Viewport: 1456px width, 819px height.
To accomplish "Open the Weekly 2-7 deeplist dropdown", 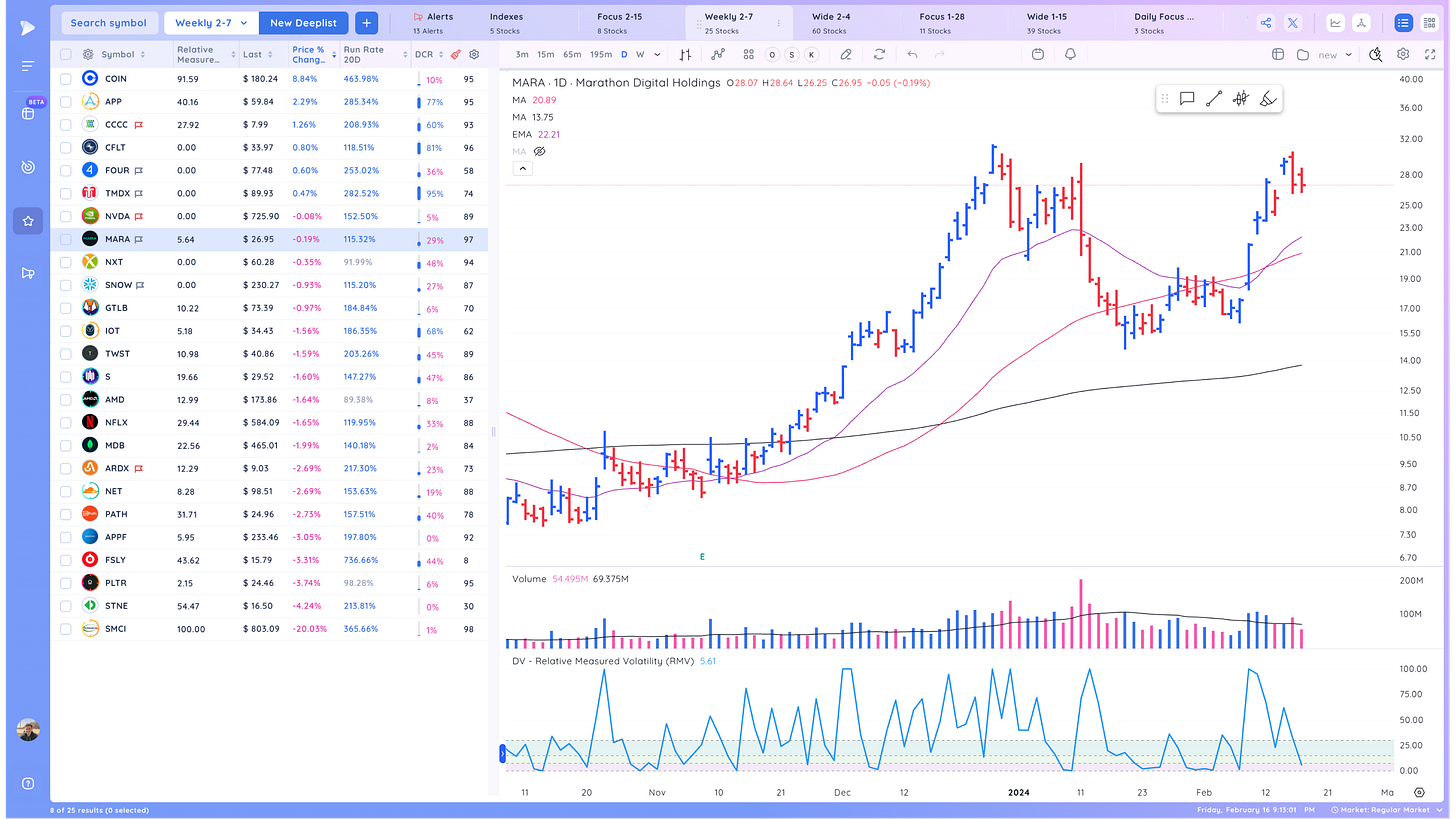I will tap(211, 23).
